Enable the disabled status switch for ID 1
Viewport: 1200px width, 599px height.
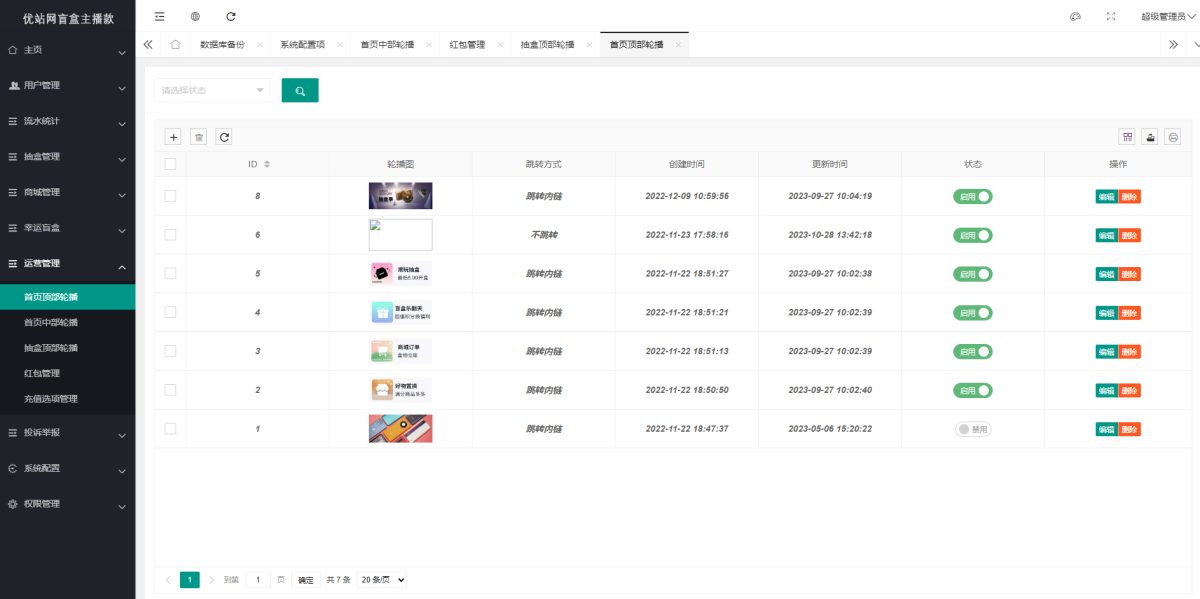tap(973, 429)
